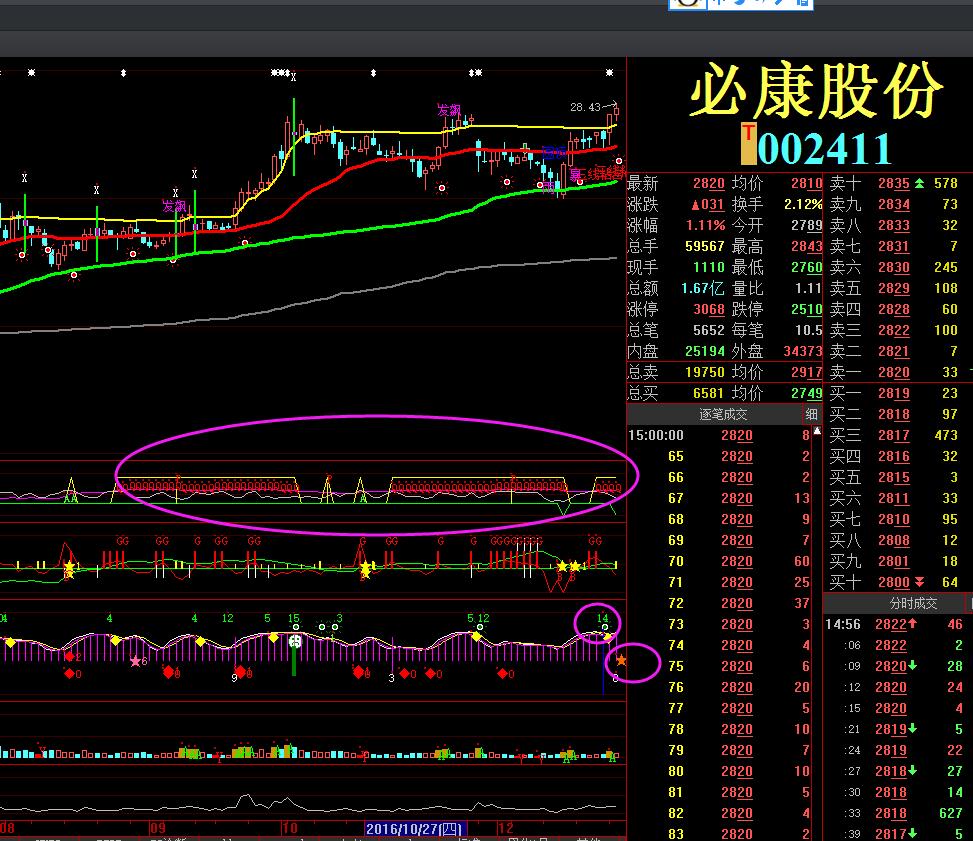Screen dimensions: 973x841
Task: Select the 分时成交 panel header
Action: point(913,603)
